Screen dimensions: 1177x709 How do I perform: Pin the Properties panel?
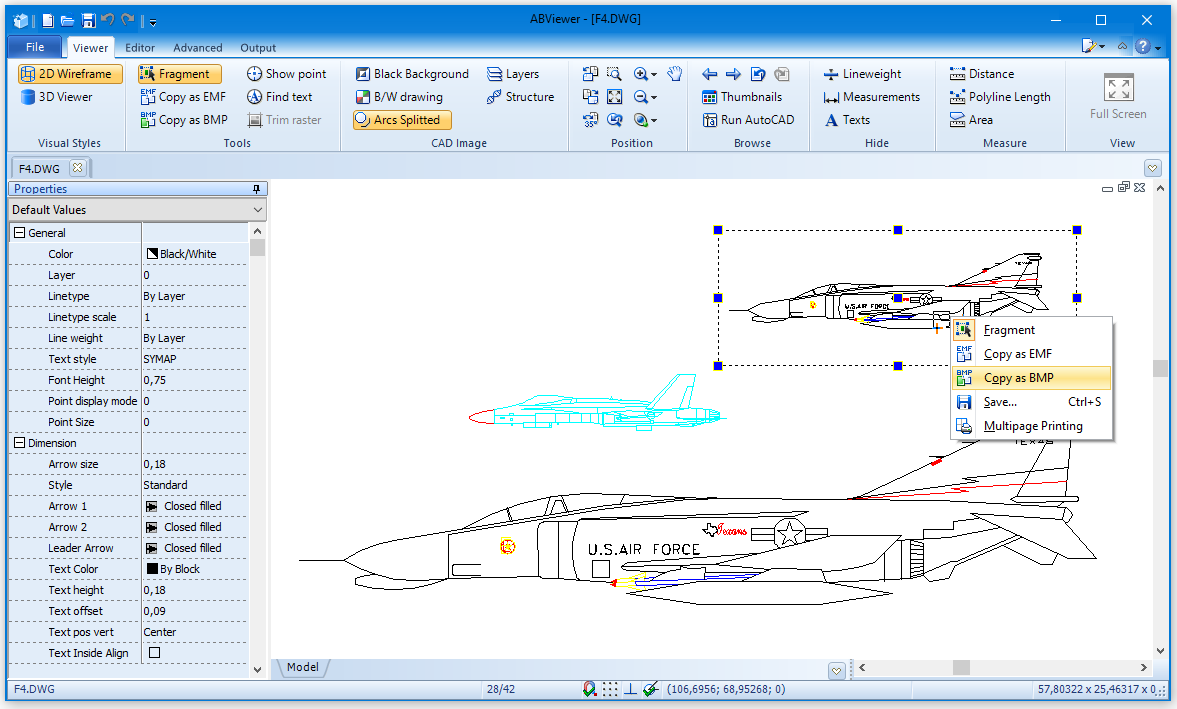(256, 189)
